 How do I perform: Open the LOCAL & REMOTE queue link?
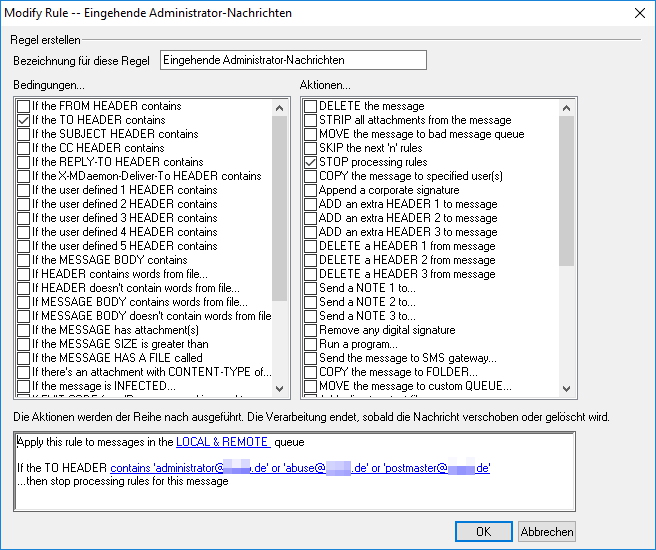point(222,441)
